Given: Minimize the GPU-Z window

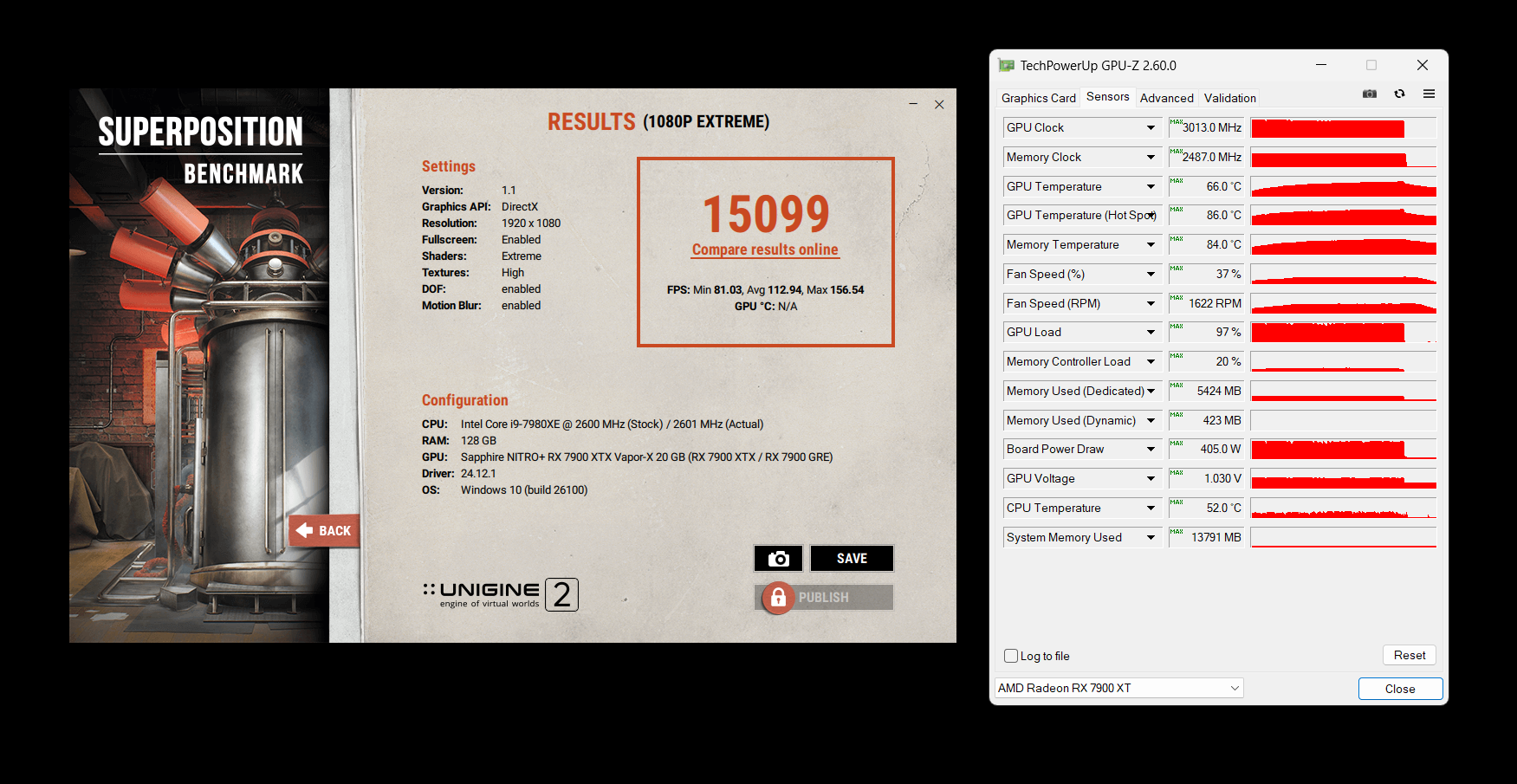Looking at the screenshot, I should click(x=1321, y=65).
